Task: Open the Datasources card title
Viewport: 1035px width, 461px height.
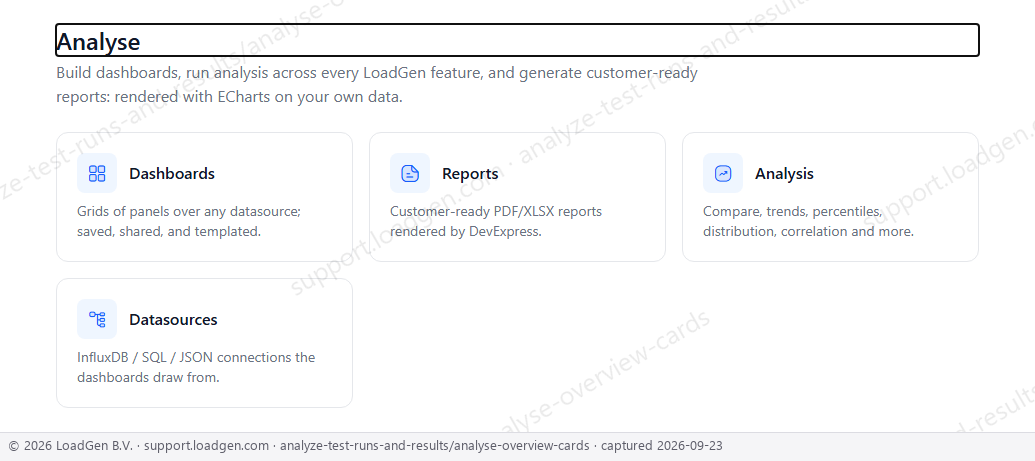Action: pyautogui.click(x=173, y=320)
